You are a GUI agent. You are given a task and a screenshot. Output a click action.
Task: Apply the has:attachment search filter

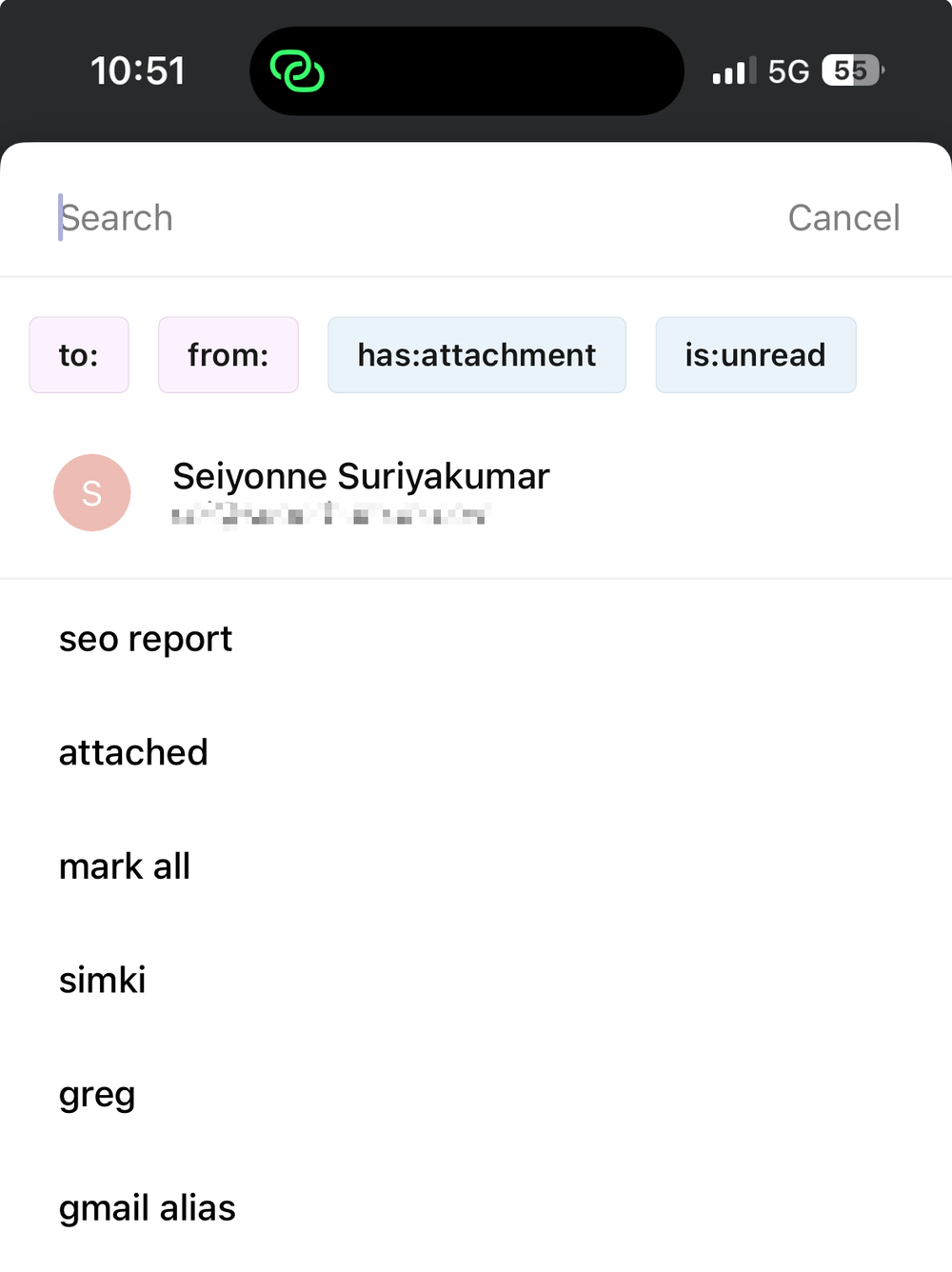coord(476,354)
